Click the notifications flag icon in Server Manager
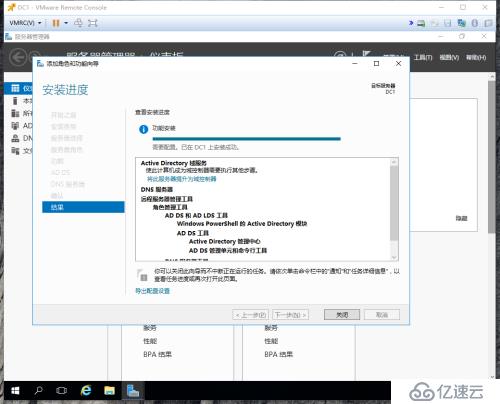The height and width of the screenshot is (404, 500). [x=367, y=55]
